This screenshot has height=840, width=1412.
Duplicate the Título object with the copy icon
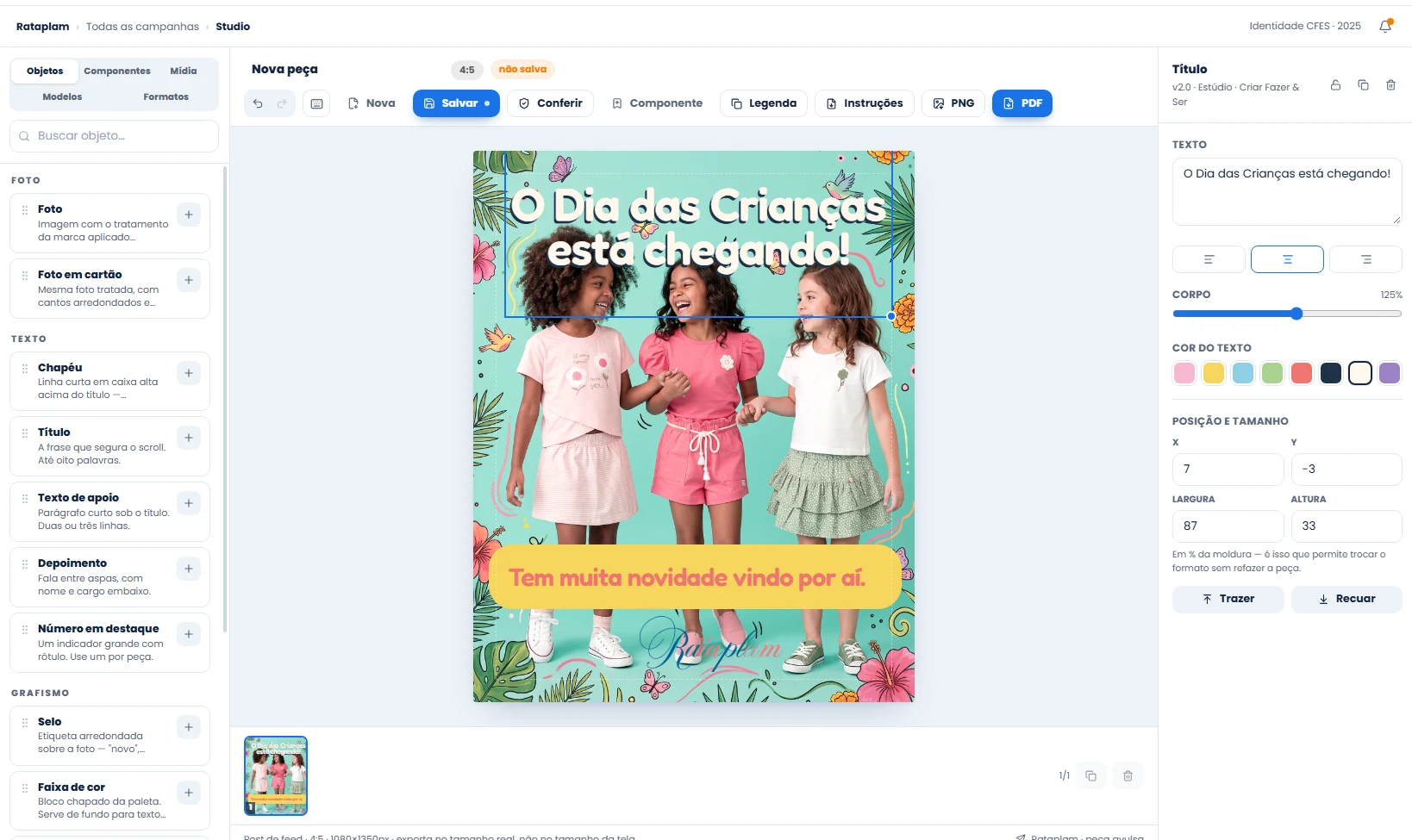1363,85
